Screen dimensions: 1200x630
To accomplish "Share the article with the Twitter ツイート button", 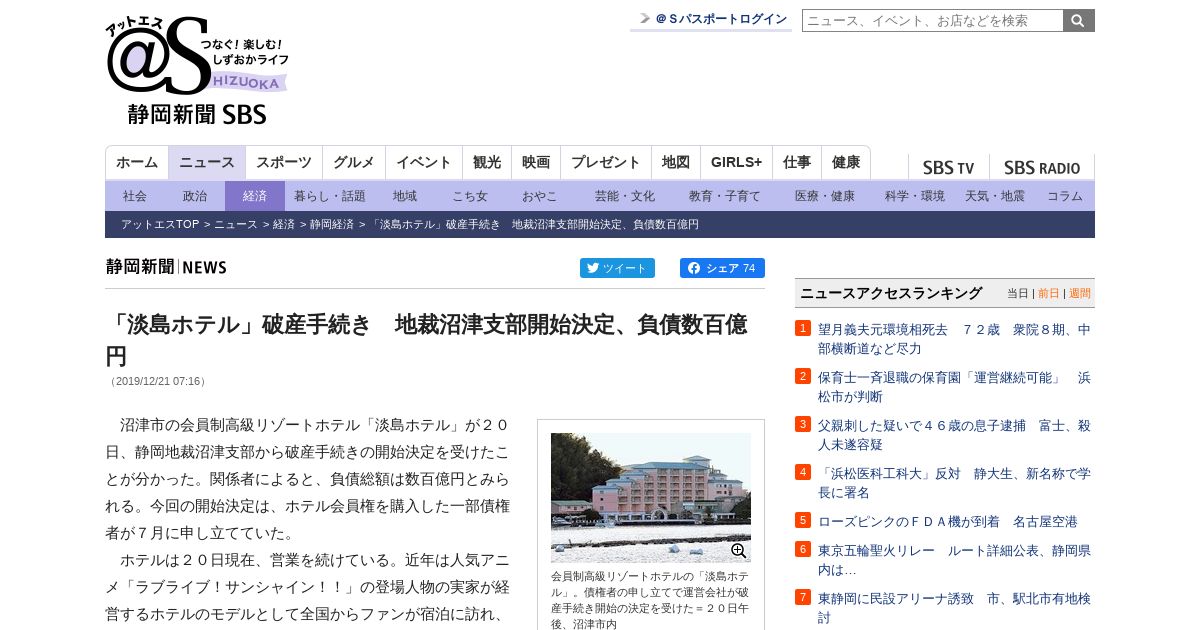I will [x=617, y=268].
